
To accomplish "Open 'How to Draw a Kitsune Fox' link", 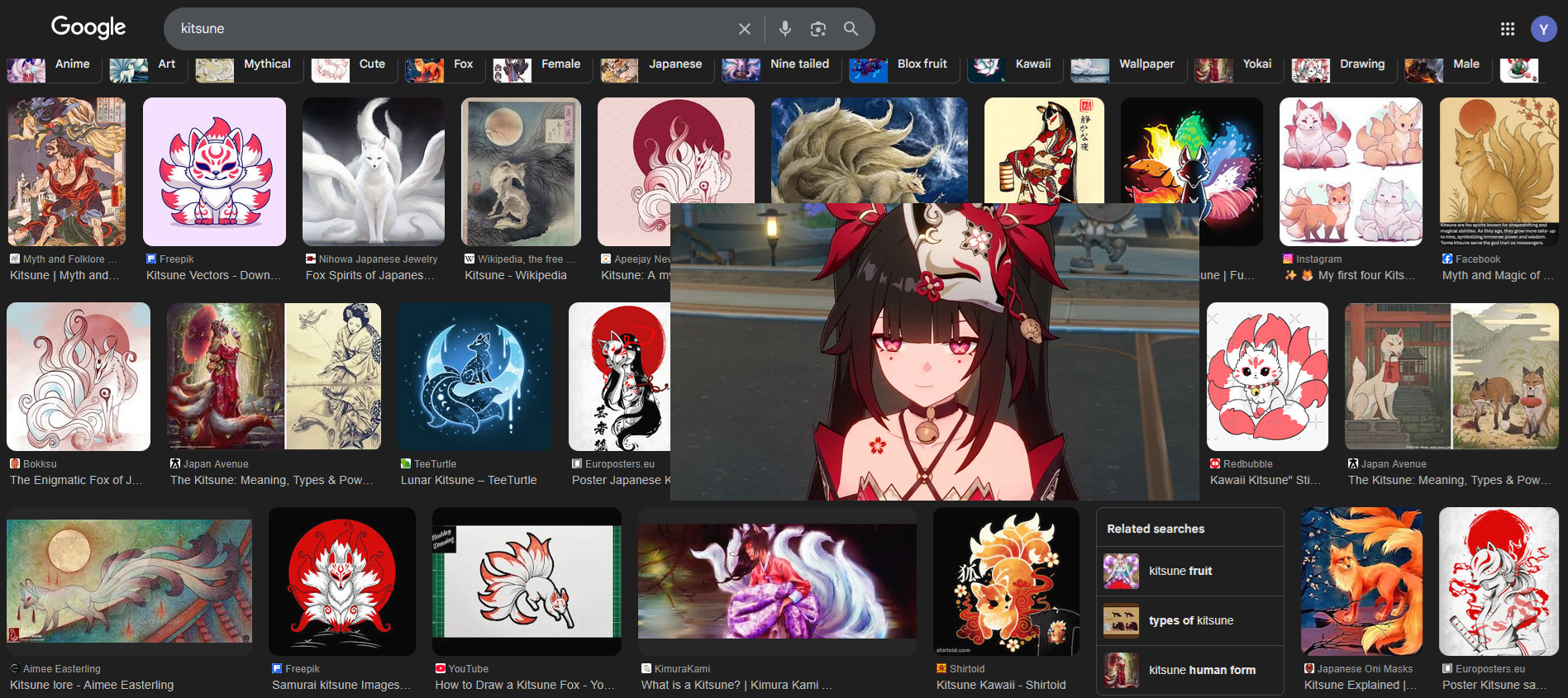I will click(525, 685).
